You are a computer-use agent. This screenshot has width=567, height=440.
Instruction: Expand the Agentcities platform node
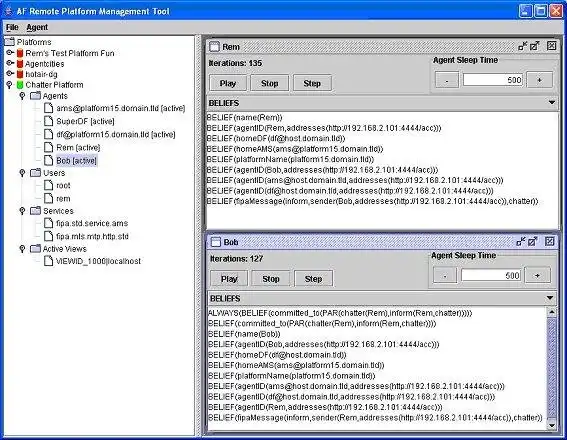tap(10, 63)
